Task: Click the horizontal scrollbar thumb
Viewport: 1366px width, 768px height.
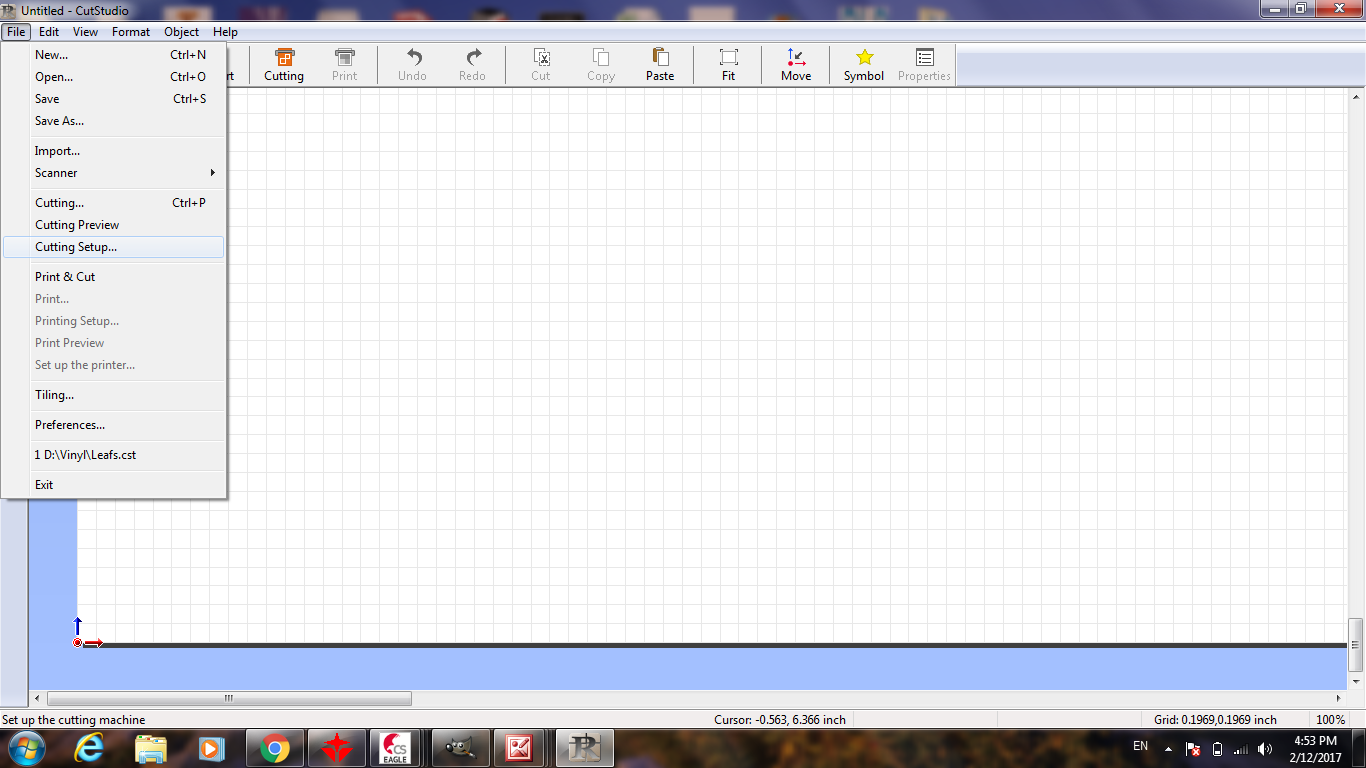Action: coord(229,698)
